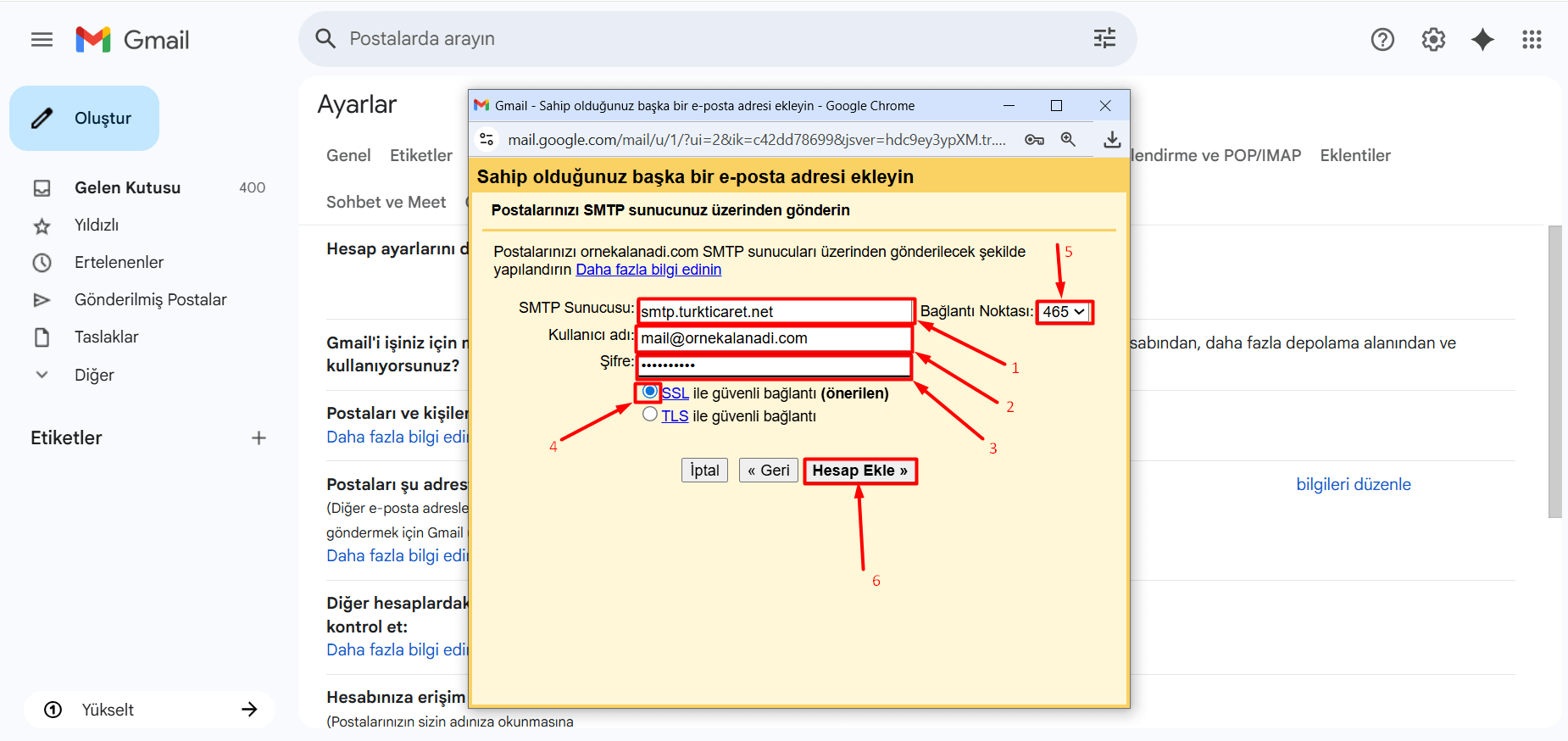Click the 400 unread count
This screenshot has height=741, width=1568.
click(x=252, y=187)
